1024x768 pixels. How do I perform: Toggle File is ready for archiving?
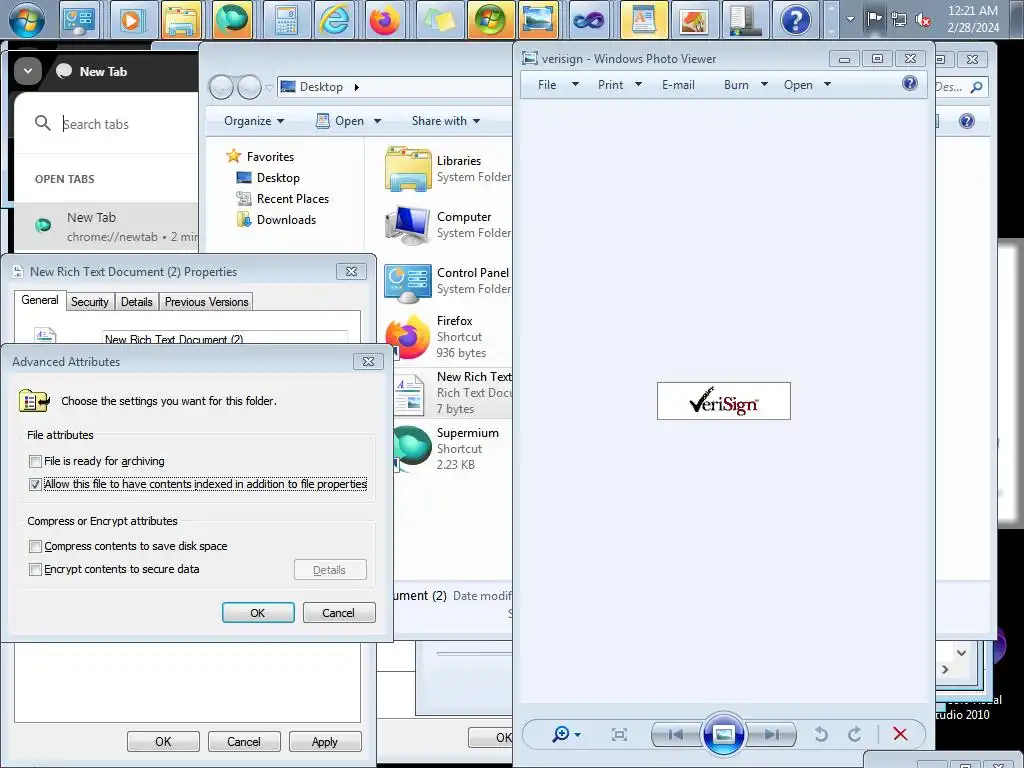[x=35, y=462]
